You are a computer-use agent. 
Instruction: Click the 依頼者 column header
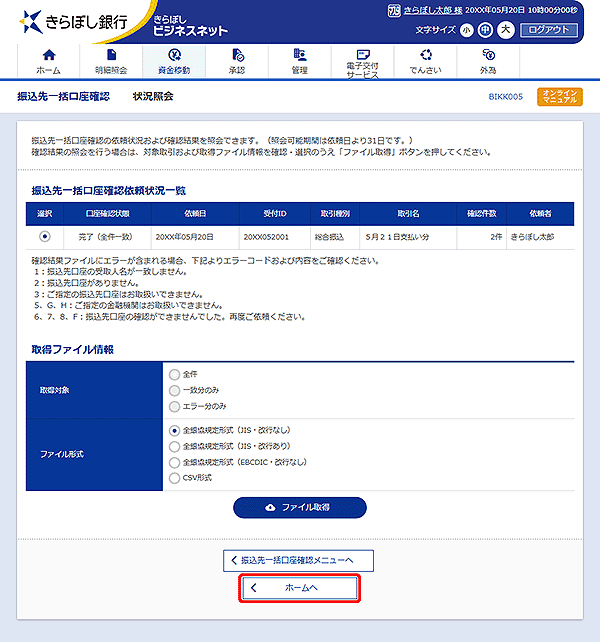pyautogui.click(x=540, y=214)
